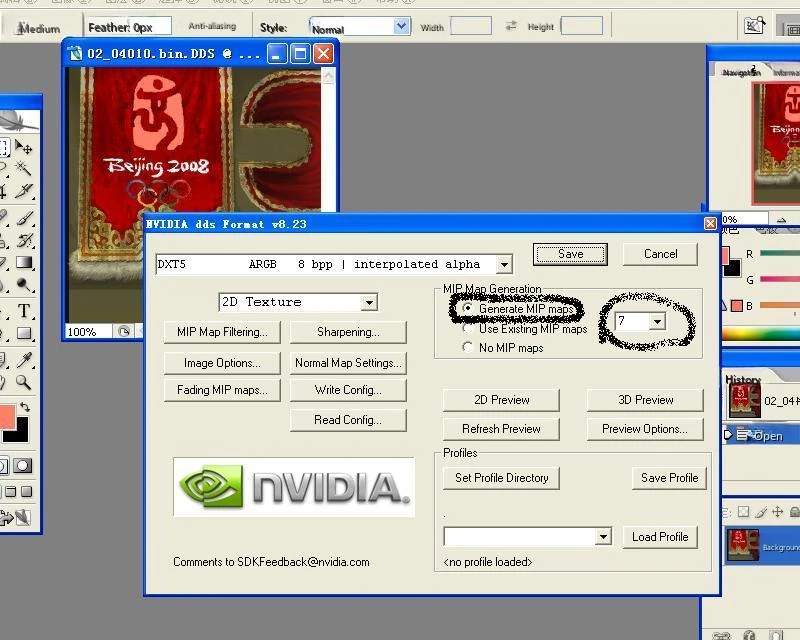Image resolution: width=800 pixels, height=640 pixels.
Task: Switch to Quick Mask mode icon
Action: (22, 465)
